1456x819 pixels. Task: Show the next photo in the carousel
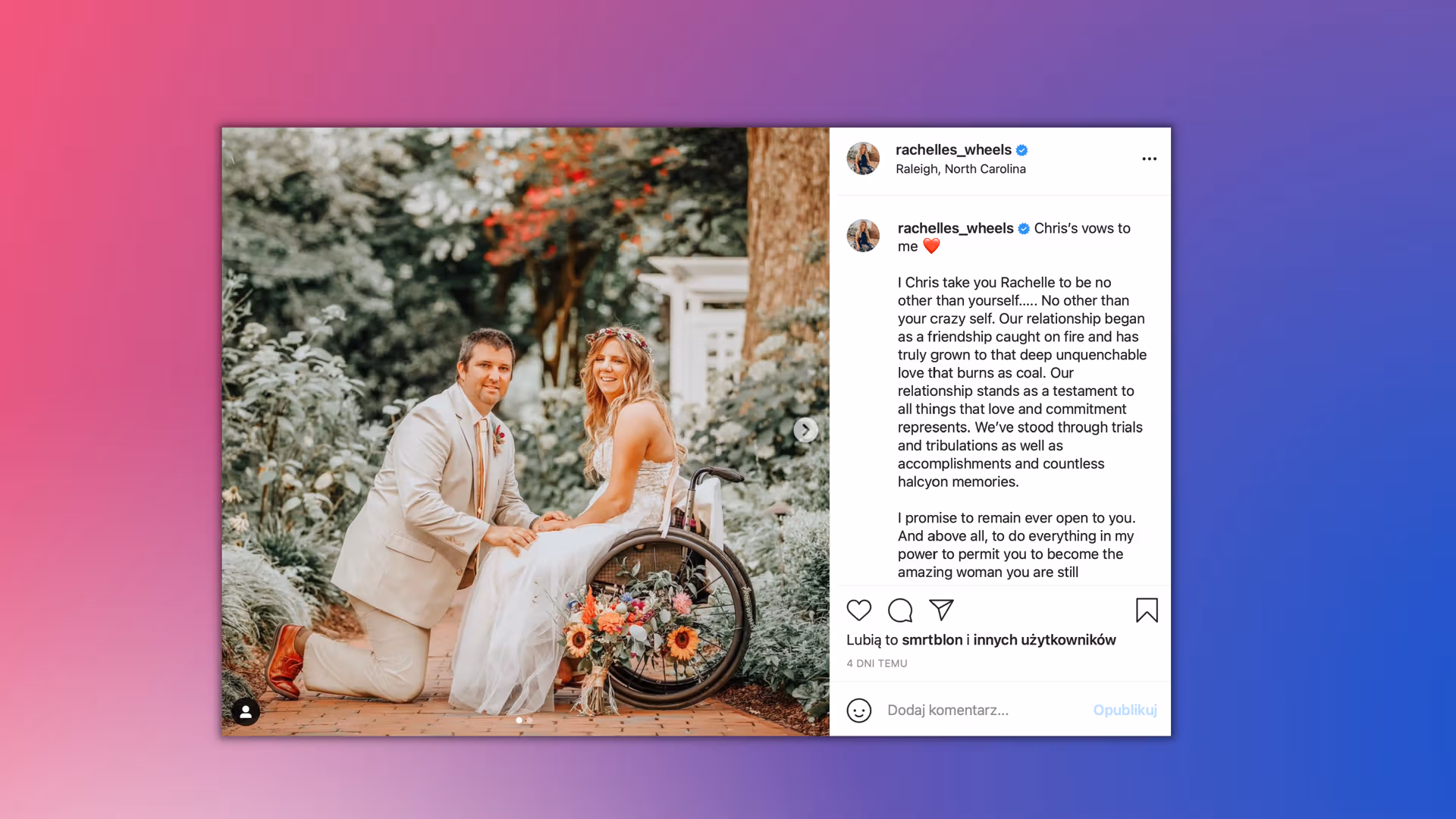(x=805, y=430)
